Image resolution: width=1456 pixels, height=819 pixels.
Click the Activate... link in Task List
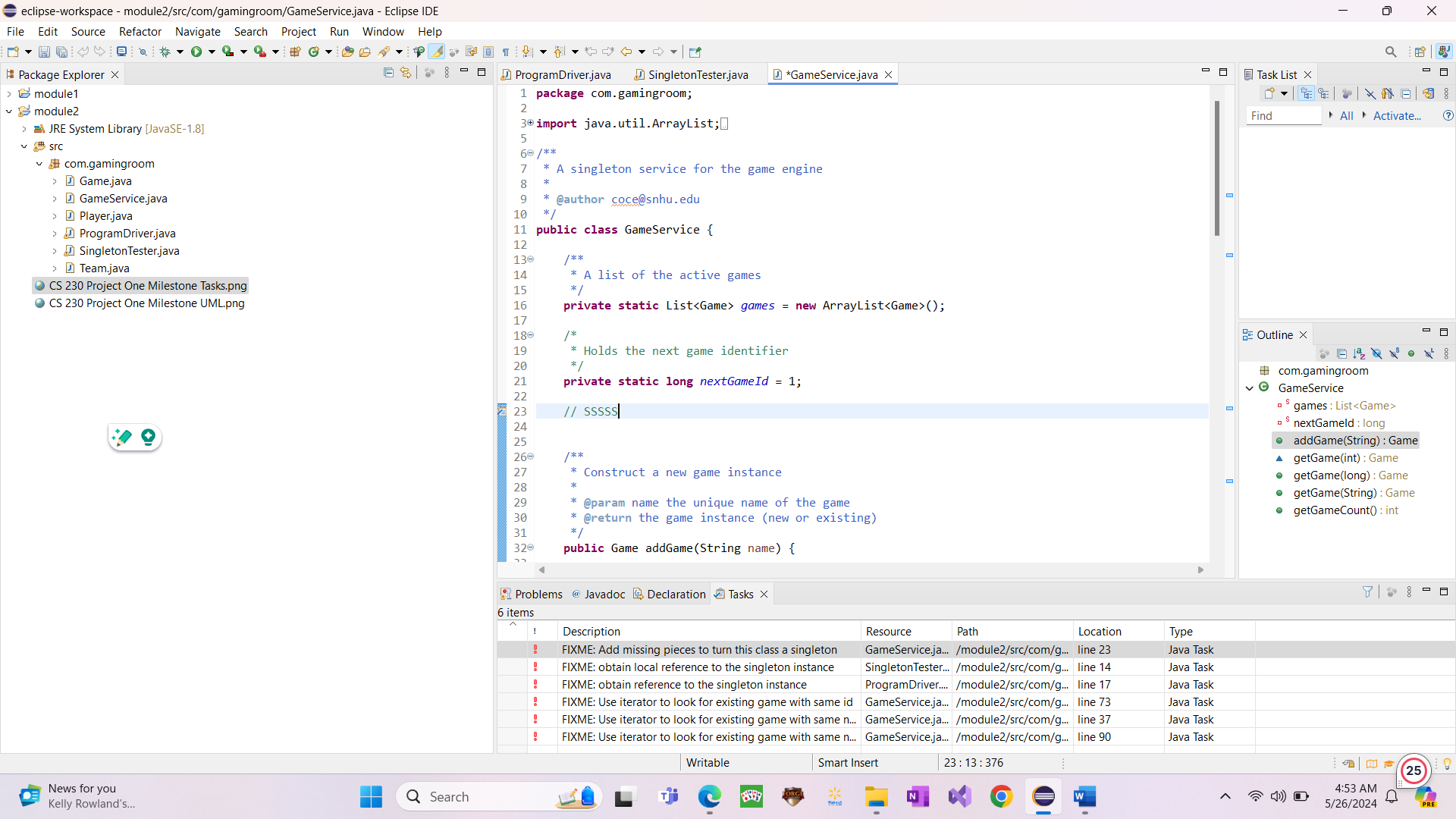point(1397,116)
